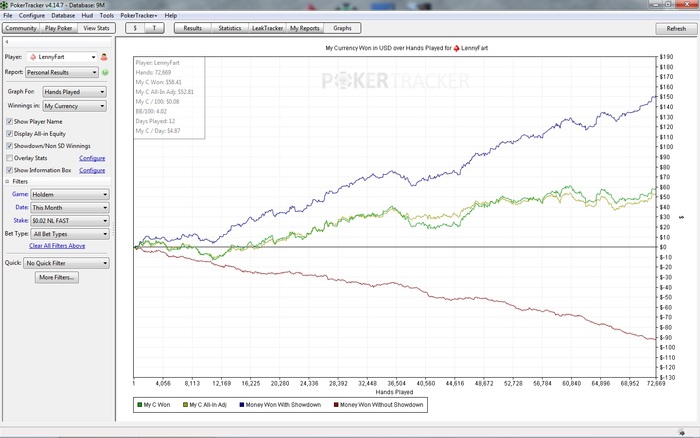The width and height of the screenshot is (700, 438).
Task: Click the yellow My C All-In Adj swatch
Action: [x=185, y=405]
